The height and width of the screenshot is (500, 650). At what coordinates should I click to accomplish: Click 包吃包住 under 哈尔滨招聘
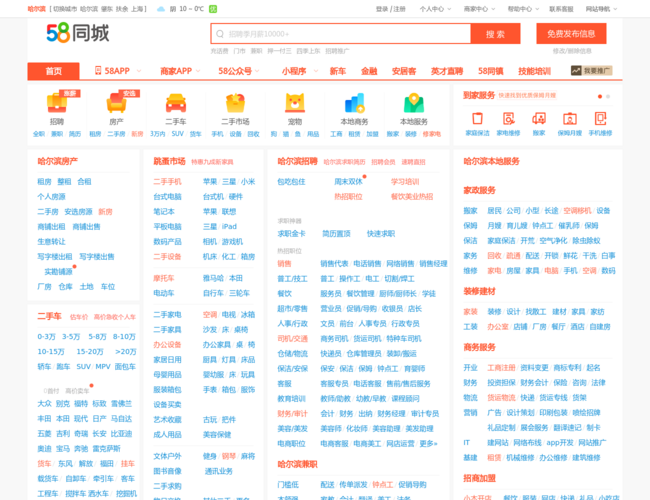[x=291, y=182]
